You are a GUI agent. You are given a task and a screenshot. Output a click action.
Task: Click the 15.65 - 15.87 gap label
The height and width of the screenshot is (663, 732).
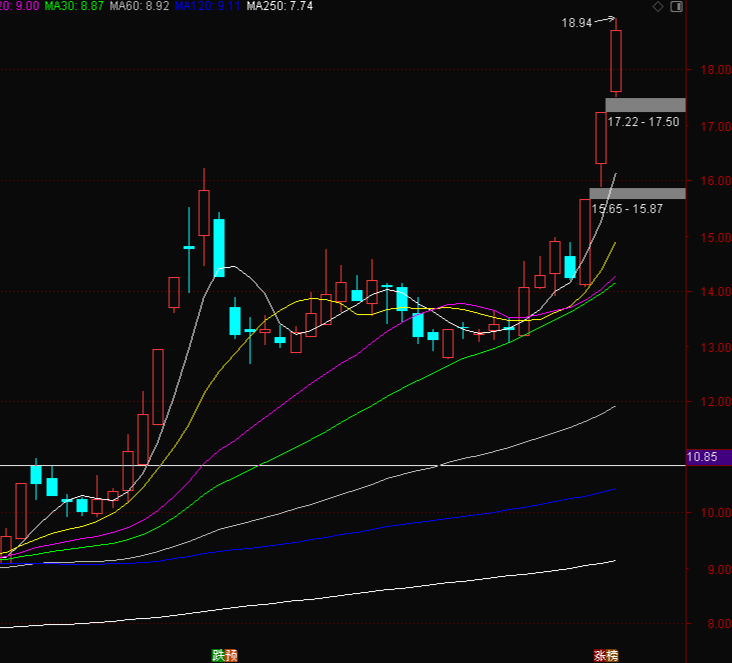click(x=627, y=209)
